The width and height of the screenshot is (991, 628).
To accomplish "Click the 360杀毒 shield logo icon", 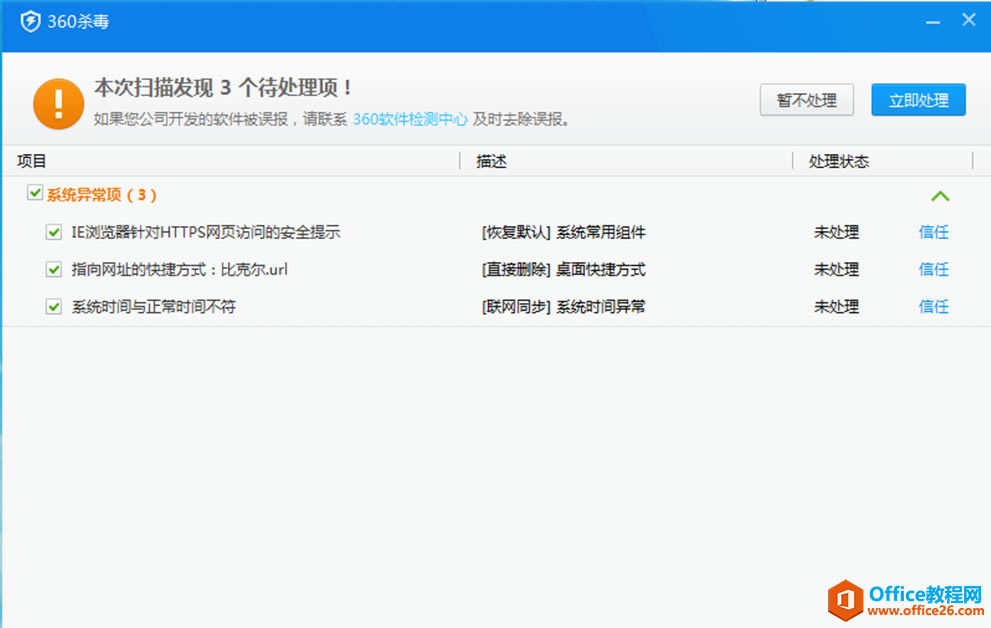I will tap(30, 21).
